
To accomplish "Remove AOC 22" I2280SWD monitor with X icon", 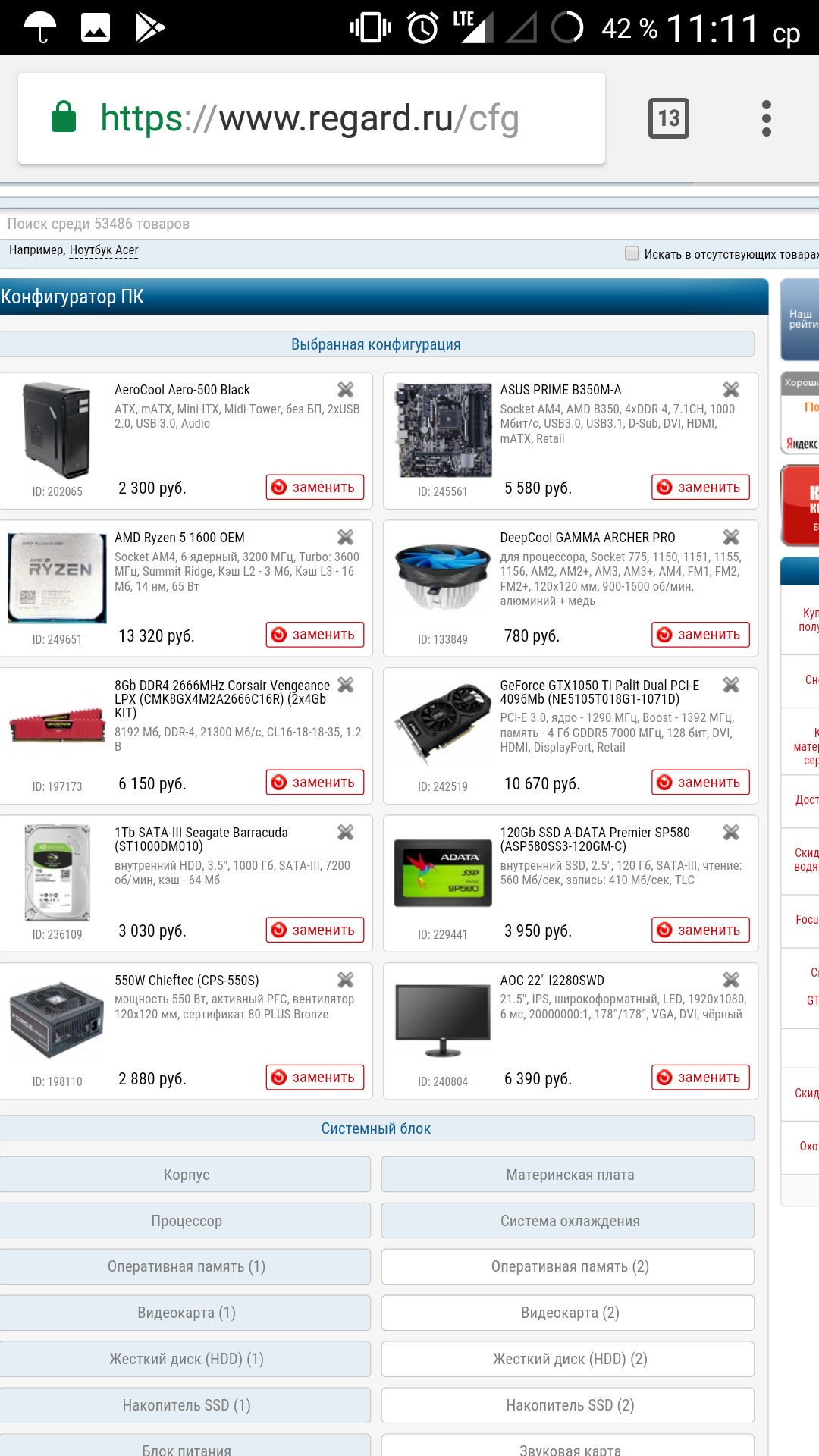I will (731, 980).
